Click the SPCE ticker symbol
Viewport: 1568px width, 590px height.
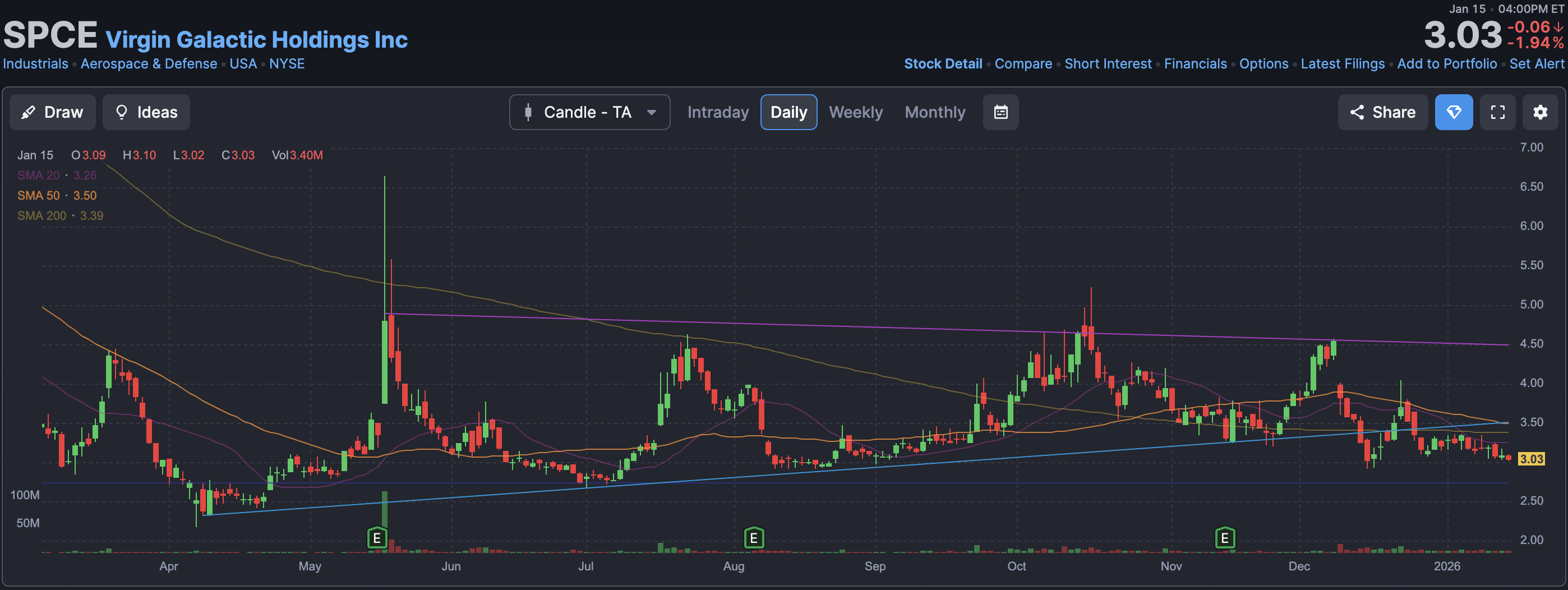pyautogui.click(x=50, y=35)
